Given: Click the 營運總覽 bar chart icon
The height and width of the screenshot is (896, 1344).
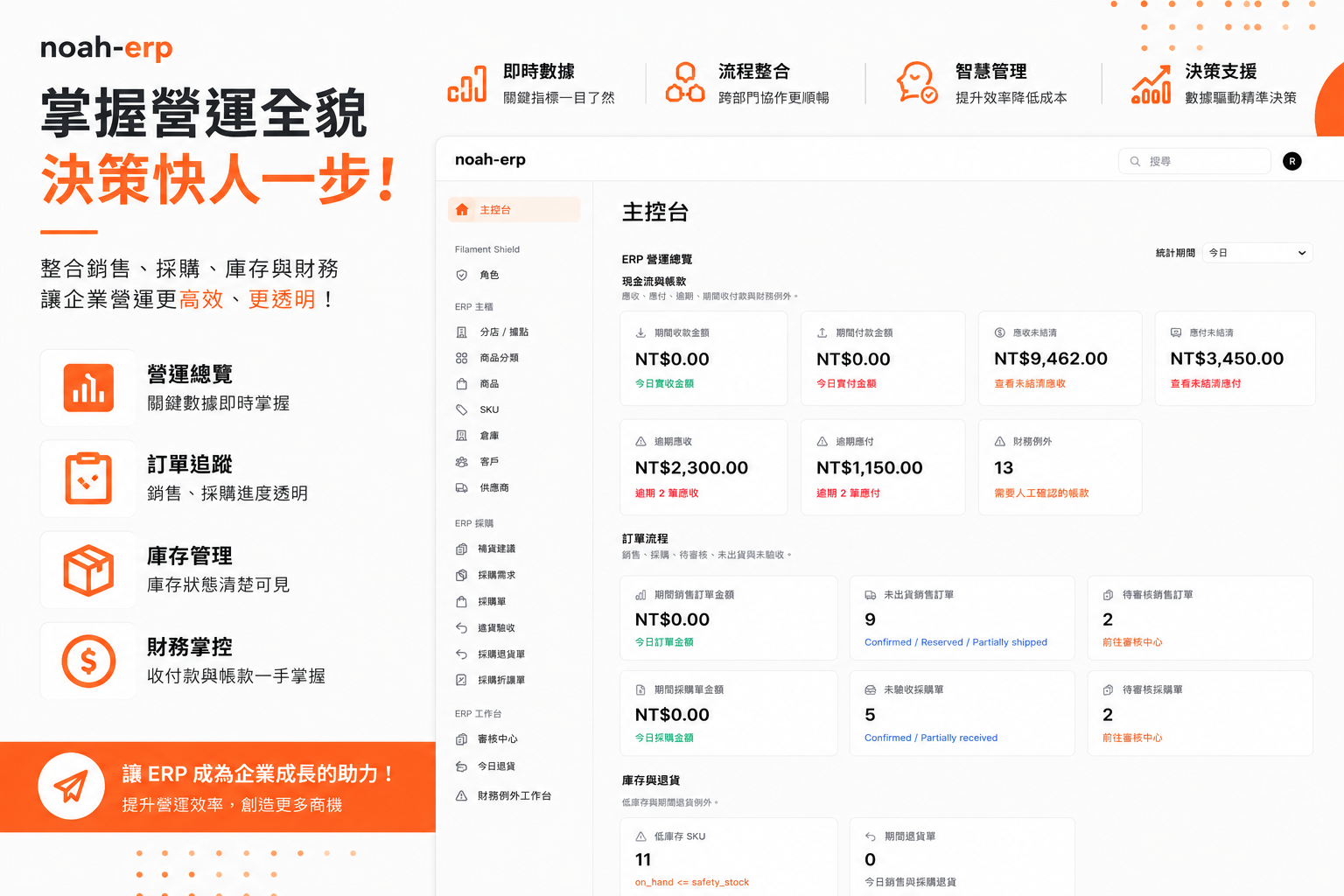Looking at the screenshot, I should (x=88, y=388).
